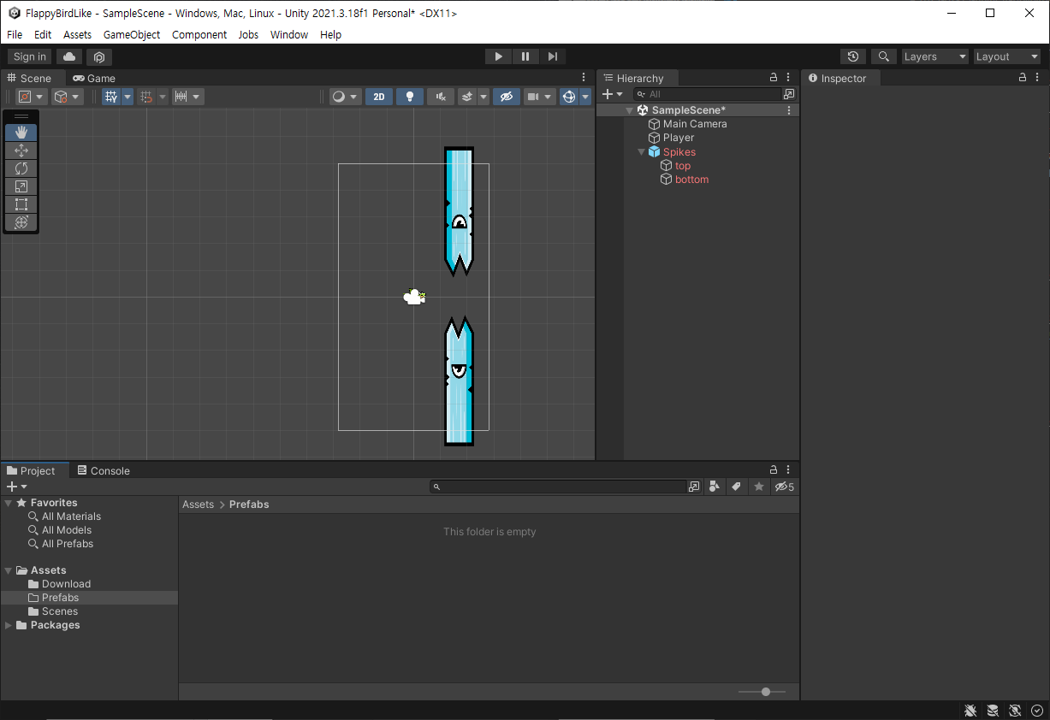The height and width of the screenshot is (720, 1050).
Task: Open search in scene picker icon in Hierarchy
Action: coord(789,94)
